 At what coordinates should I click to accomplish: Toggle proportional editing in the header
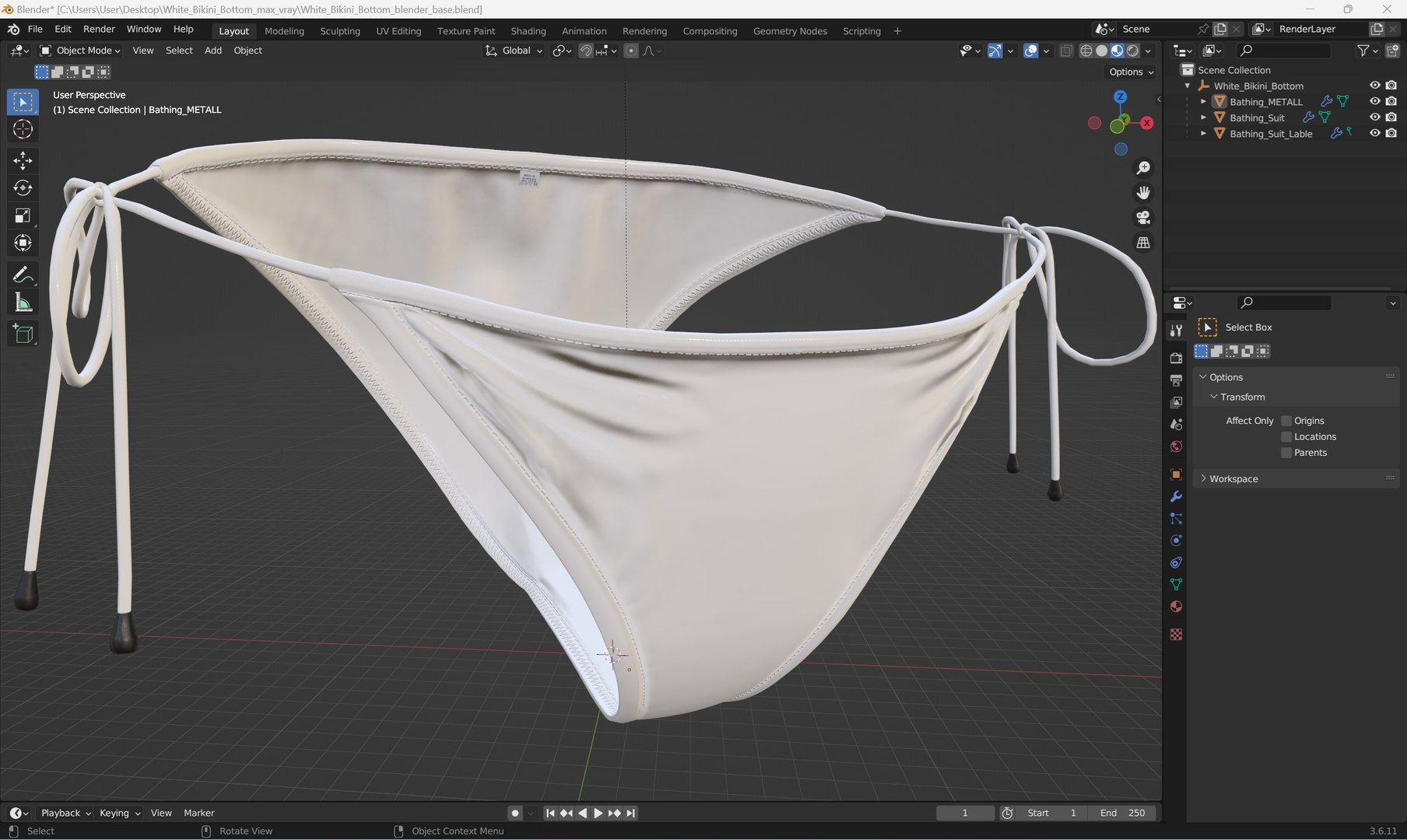click(x=631, y=51)
